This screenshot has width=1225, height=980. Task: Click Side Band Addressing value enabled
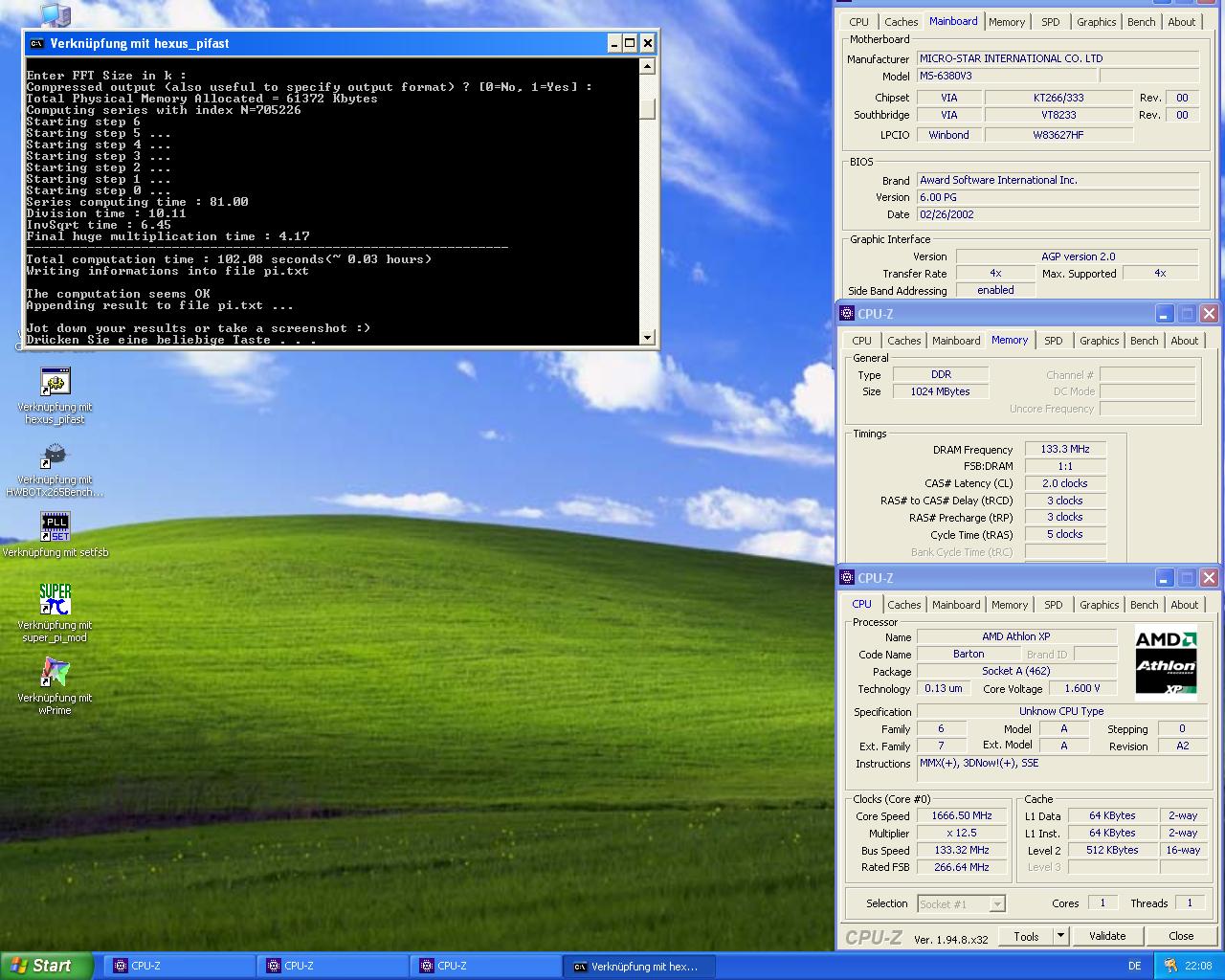click(995, 290)
